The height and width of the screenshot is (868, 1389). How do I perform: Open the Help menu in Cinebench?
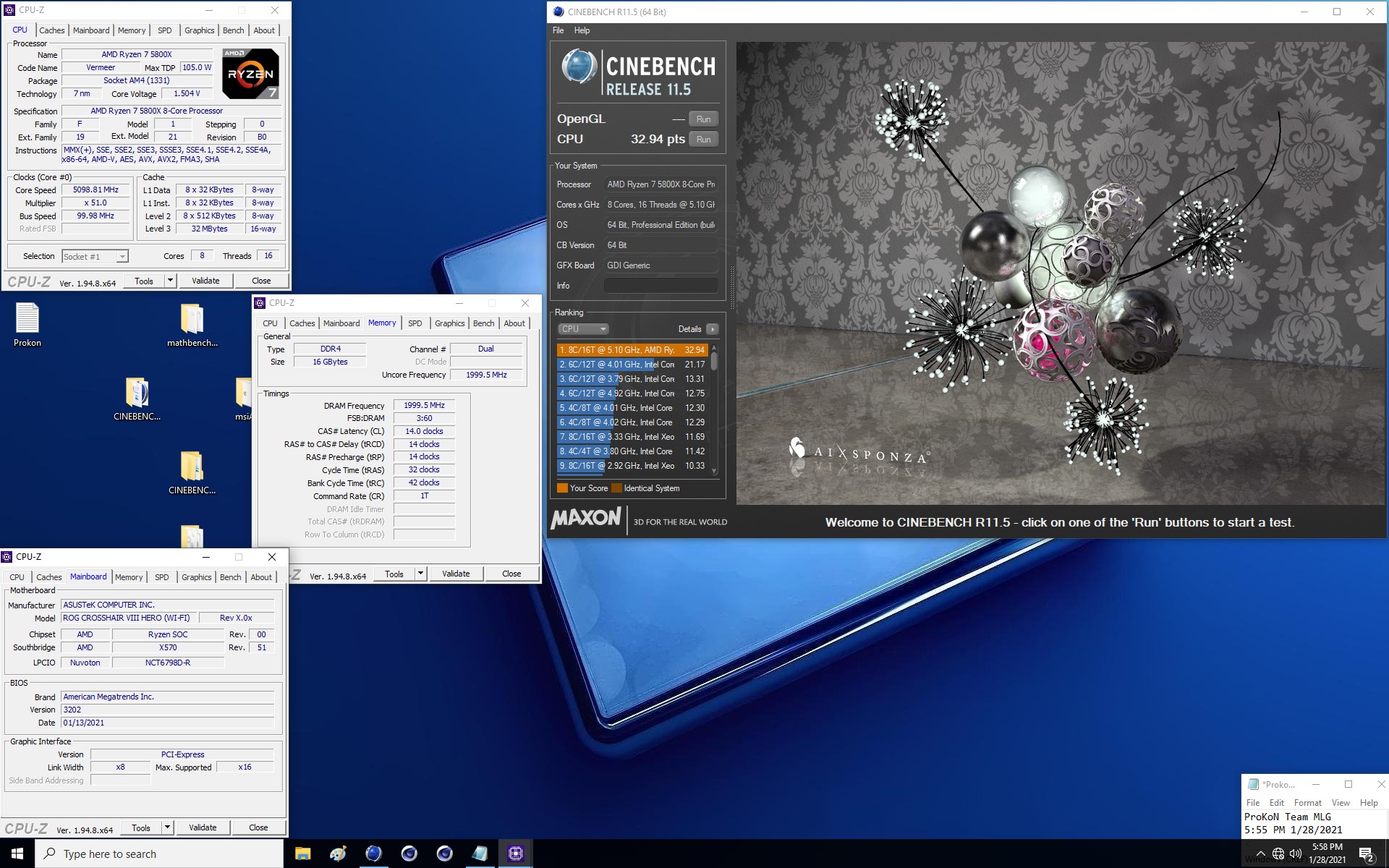(582, 30)
